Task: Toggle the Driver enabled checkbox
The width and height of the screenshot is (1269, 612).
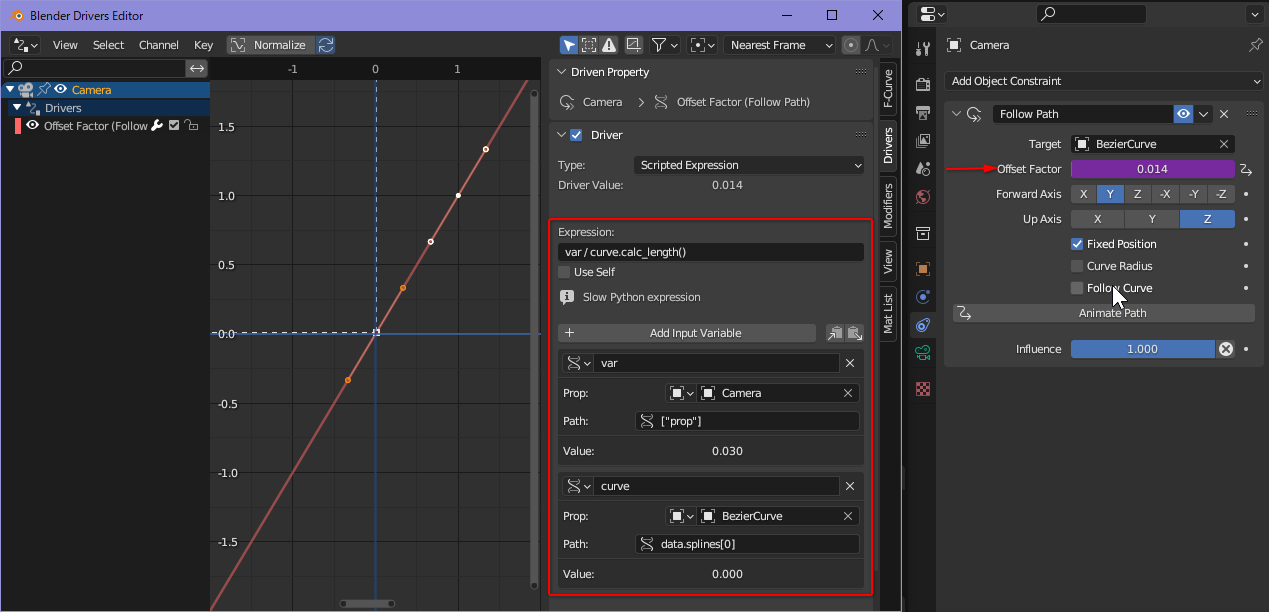Action: pos(576,135)
